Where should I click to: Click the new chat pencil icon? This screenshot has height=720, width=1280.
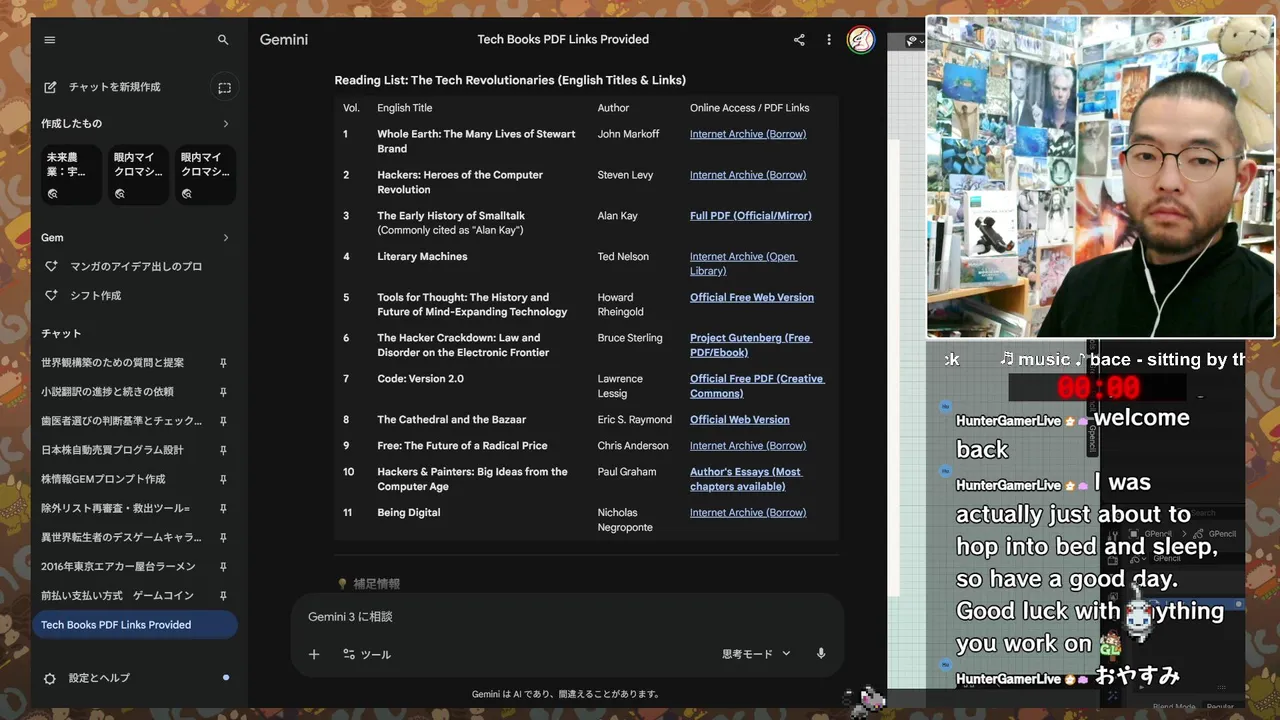[50, 87]
